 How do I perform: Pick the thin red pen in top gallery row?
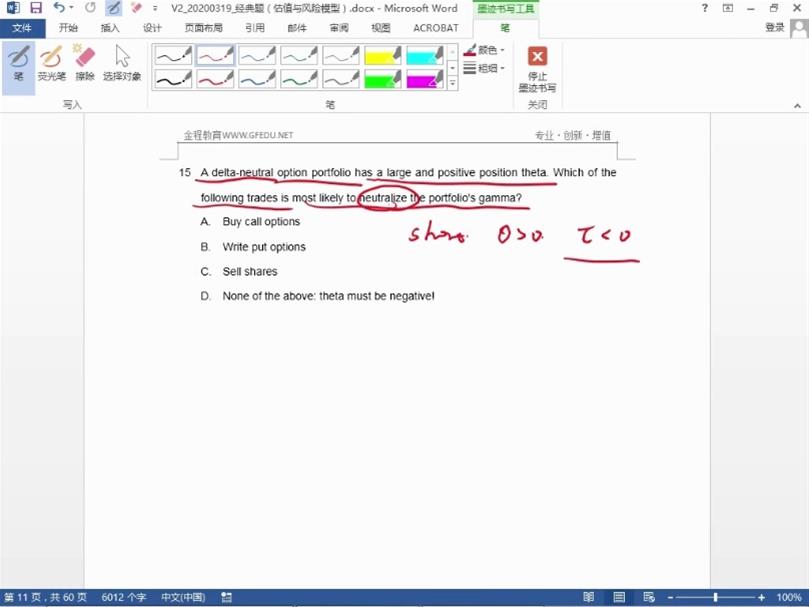tap(216, 55)
